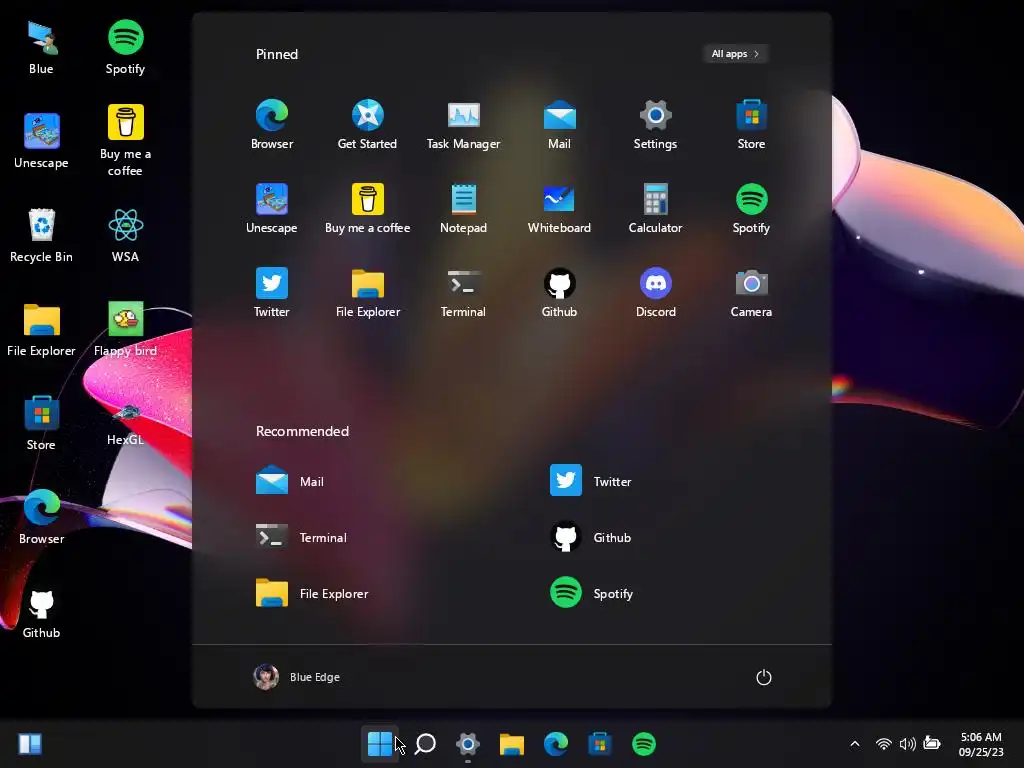The height and width of the screenshot is (768, 1024).
Task: Select the Browser desktop shortcut
Action: (x=41, y=517)
